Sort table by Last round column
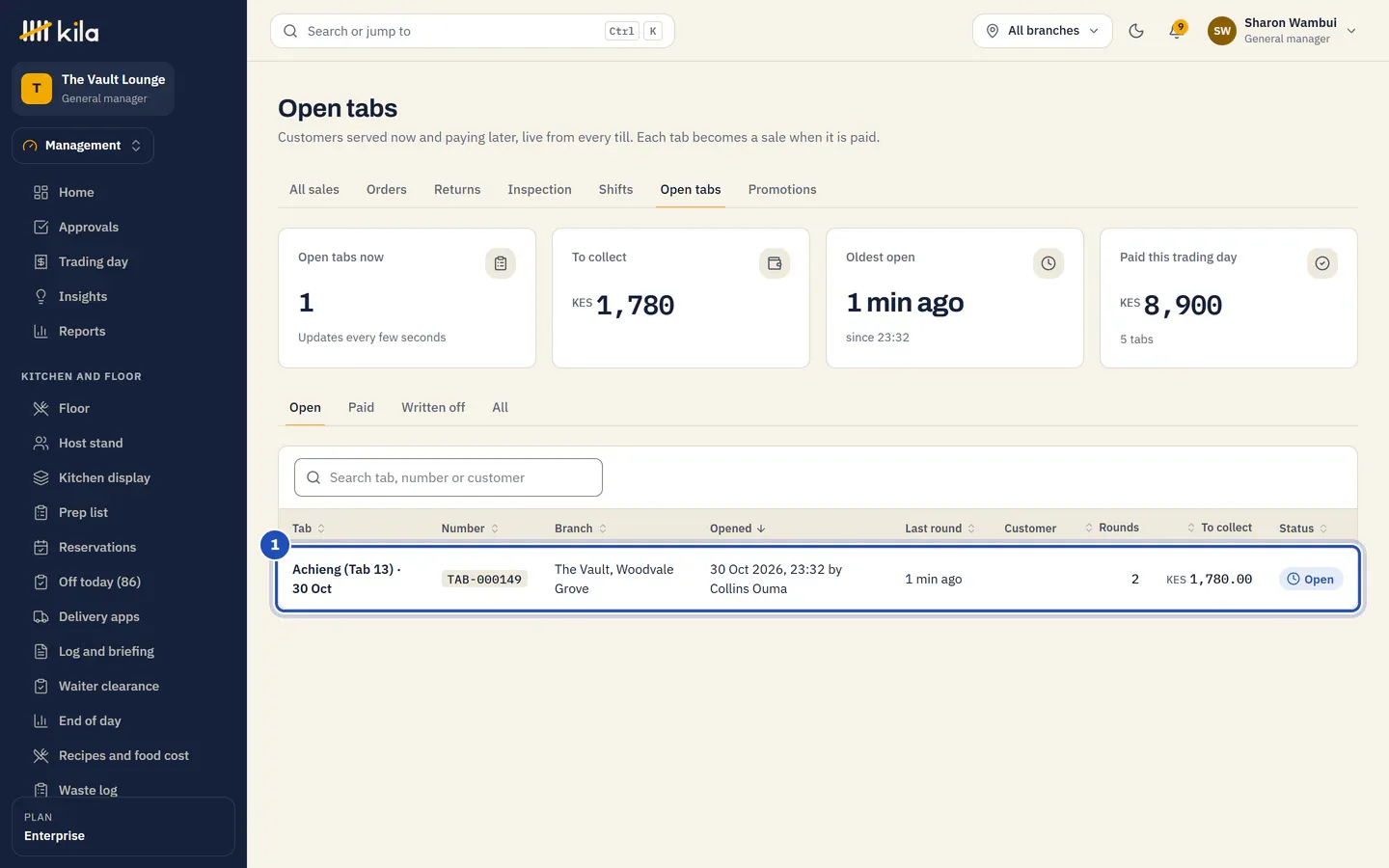1389x868 pixels. coord(940,529)
